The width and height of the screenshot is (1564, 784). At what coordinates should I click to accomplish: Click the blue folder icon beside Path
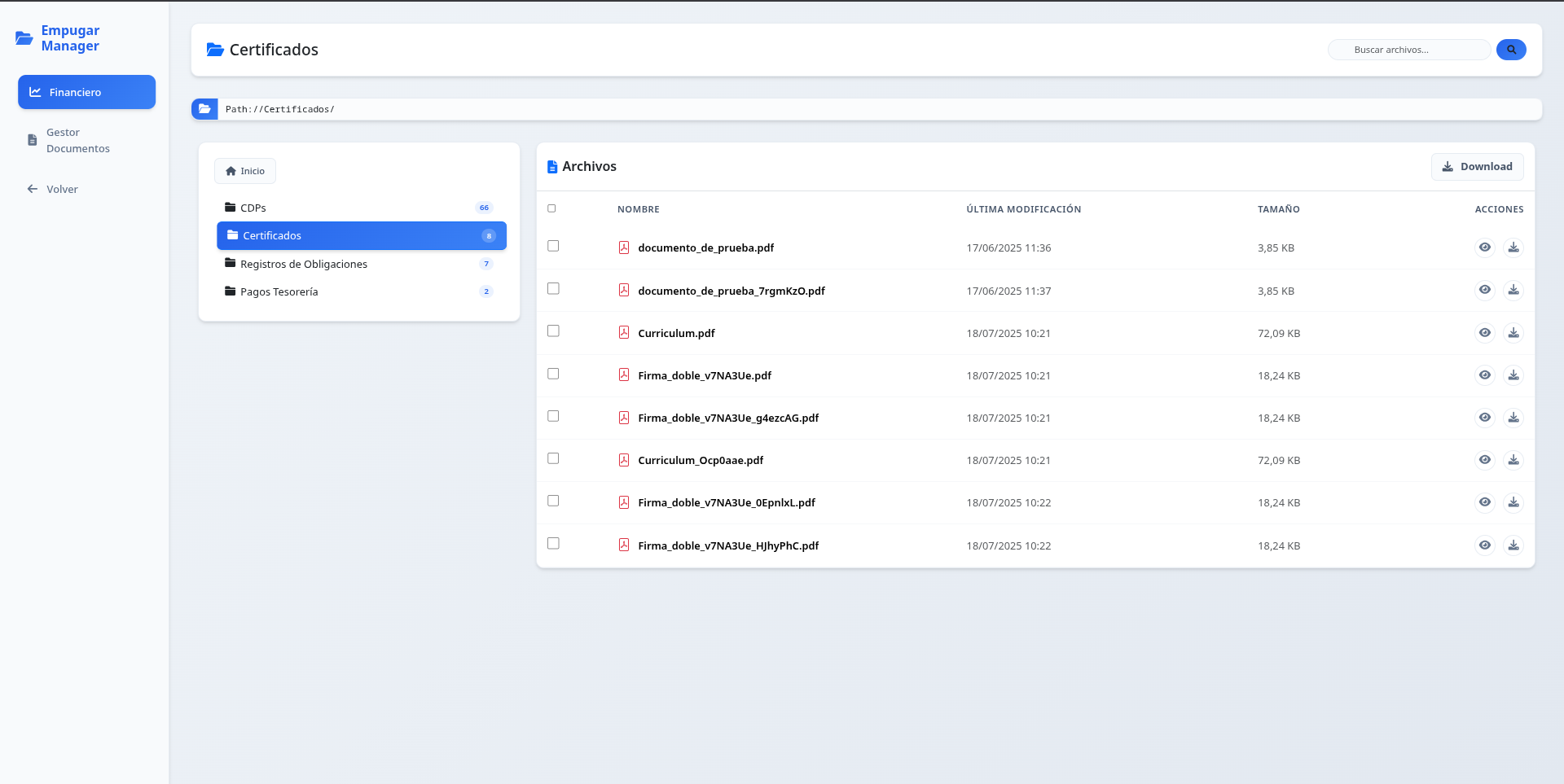tap(204, 109)
